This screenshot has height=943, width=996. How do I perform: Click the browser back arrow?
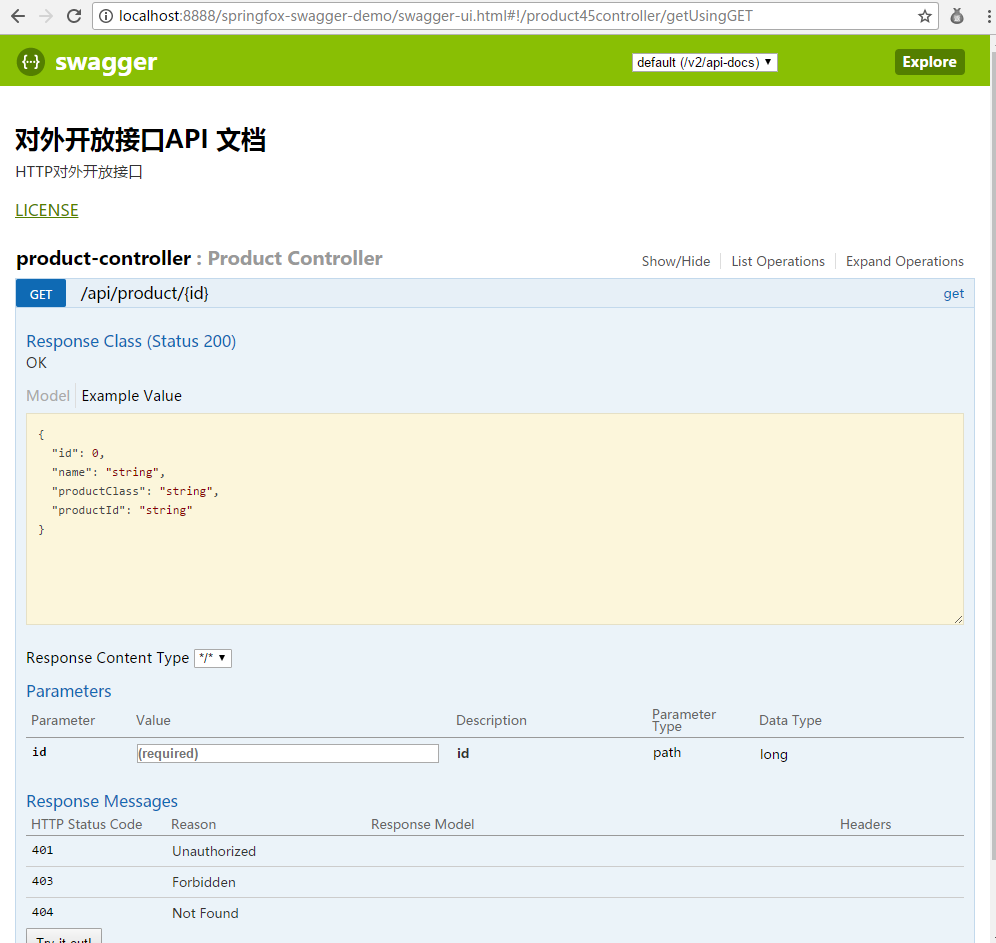click(x=17, y=16)
